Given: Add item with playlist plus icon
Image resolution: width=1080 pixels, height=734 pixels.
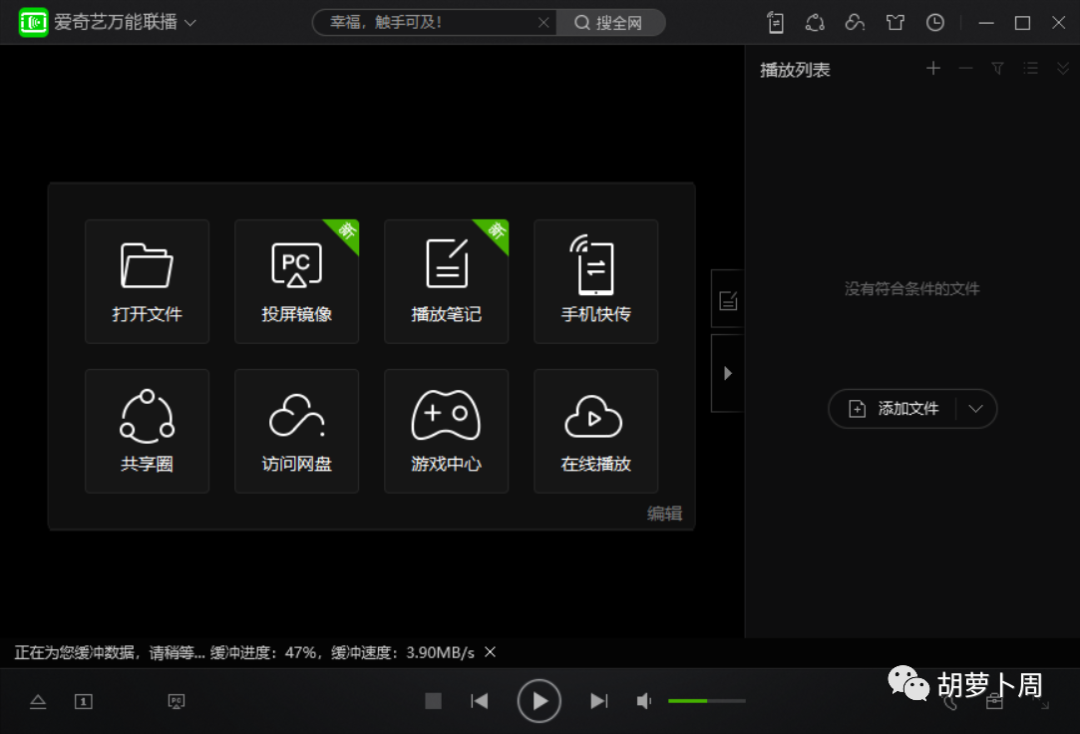Looking at the screenshot, I should click(933, 68).
